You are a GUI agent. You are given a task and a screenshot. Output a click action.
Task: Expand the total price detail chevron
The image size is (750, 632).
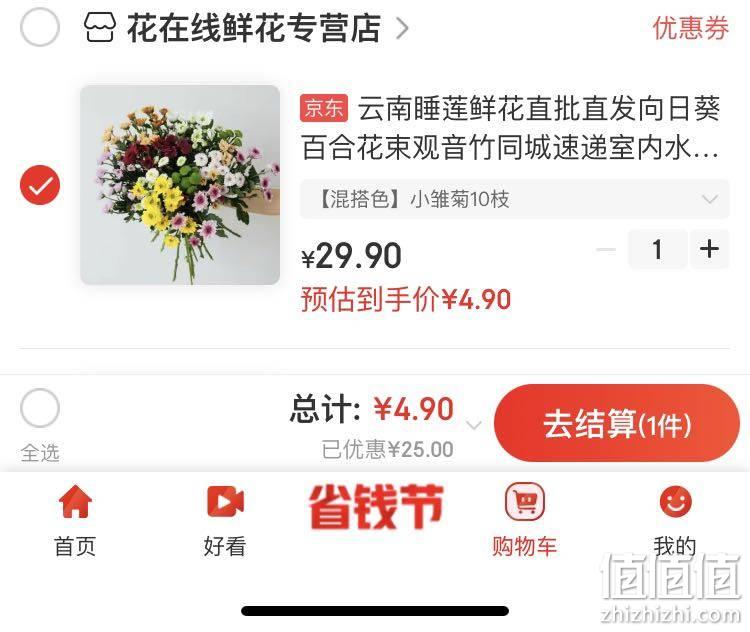click(x=474, y=425)
